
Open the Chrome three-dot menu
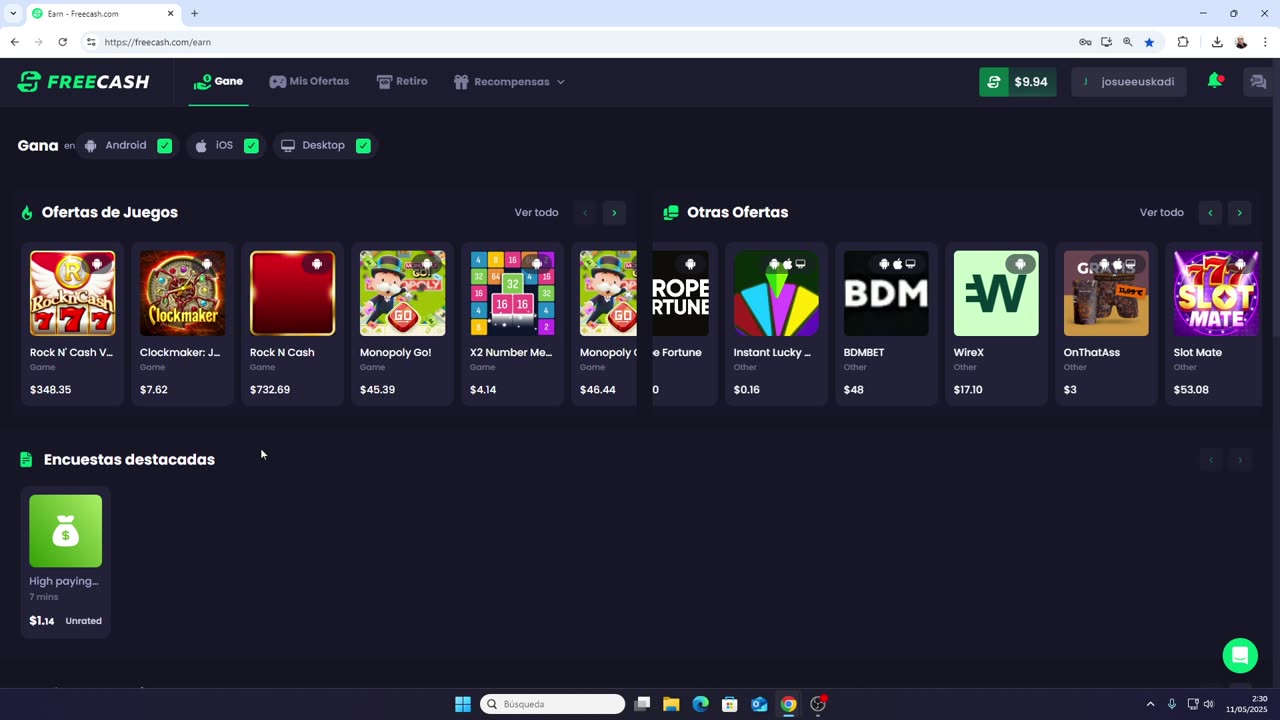1266,42
